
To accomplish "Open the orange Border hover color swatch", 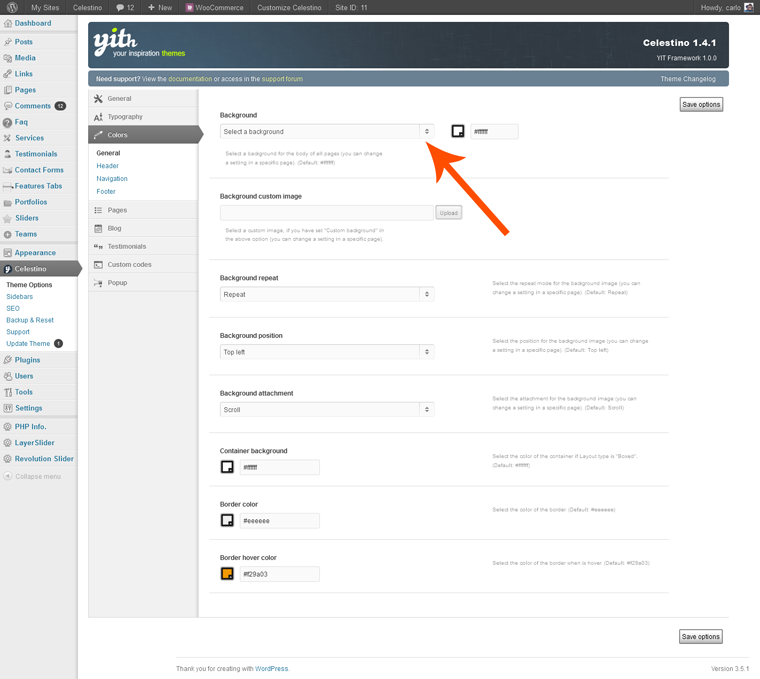I will [227, 574].
